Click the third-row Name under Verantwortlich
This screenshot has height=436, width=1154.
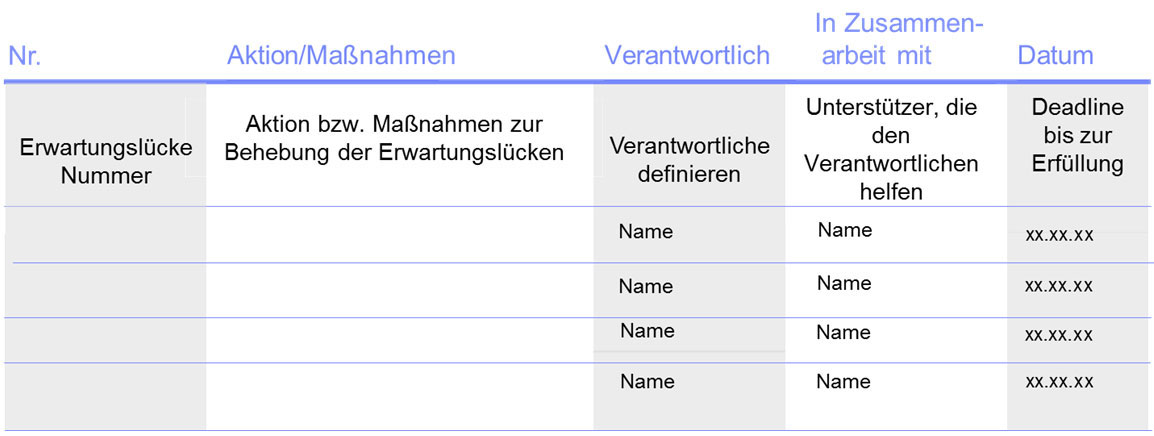647,331
